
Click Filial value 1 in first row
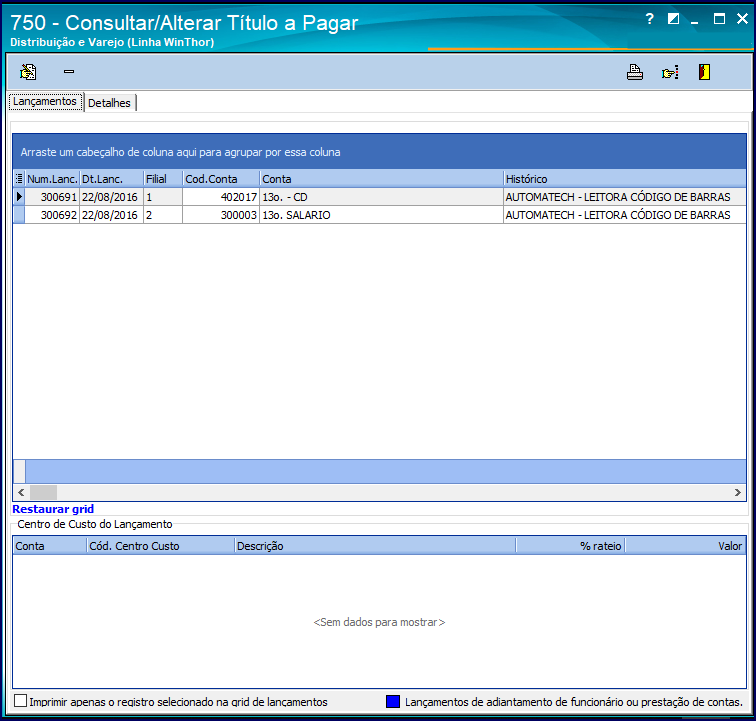pos(163,197)
